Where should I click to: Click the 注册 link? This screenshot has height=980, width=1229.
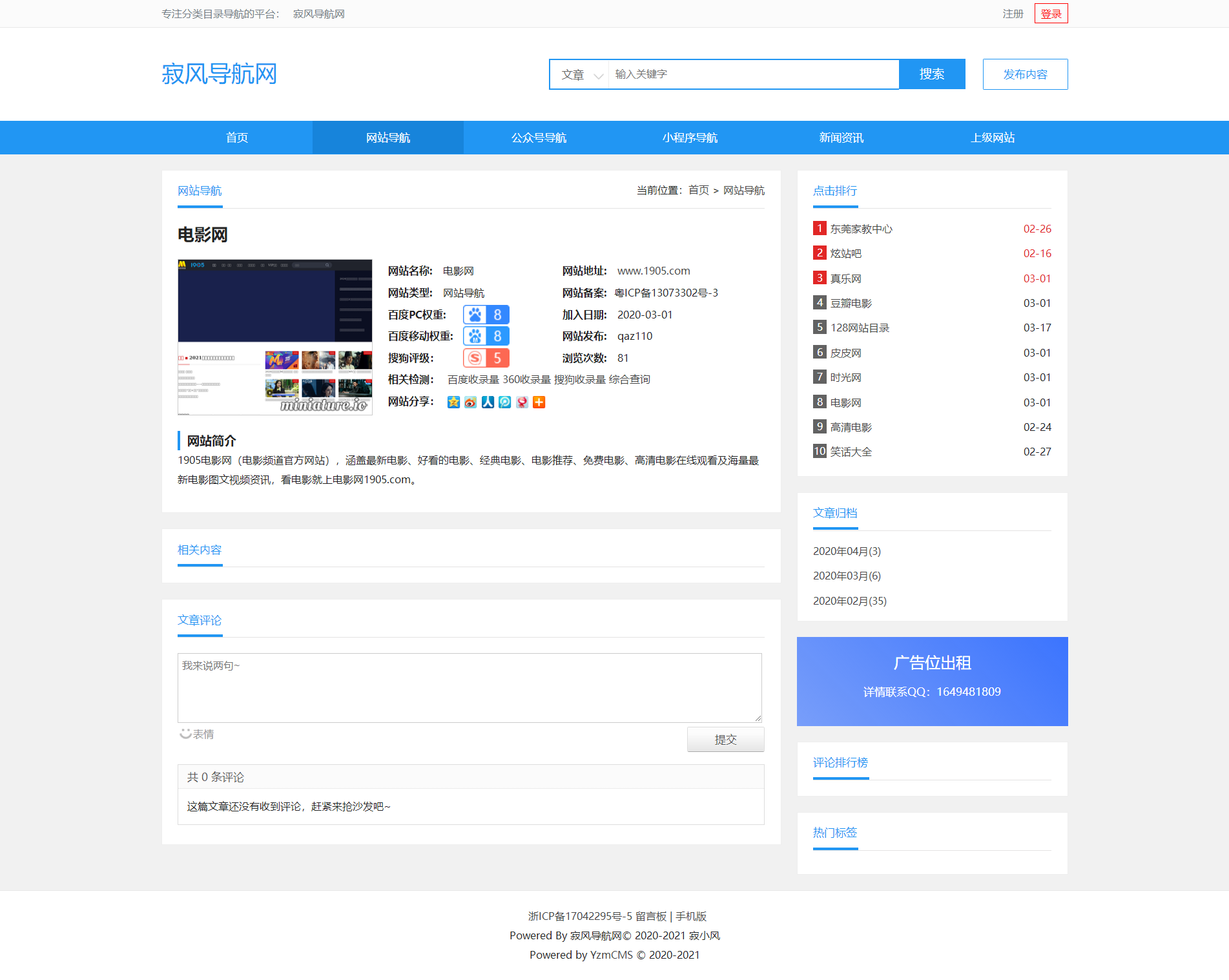pyautogui.click(x=1013, y=14)
